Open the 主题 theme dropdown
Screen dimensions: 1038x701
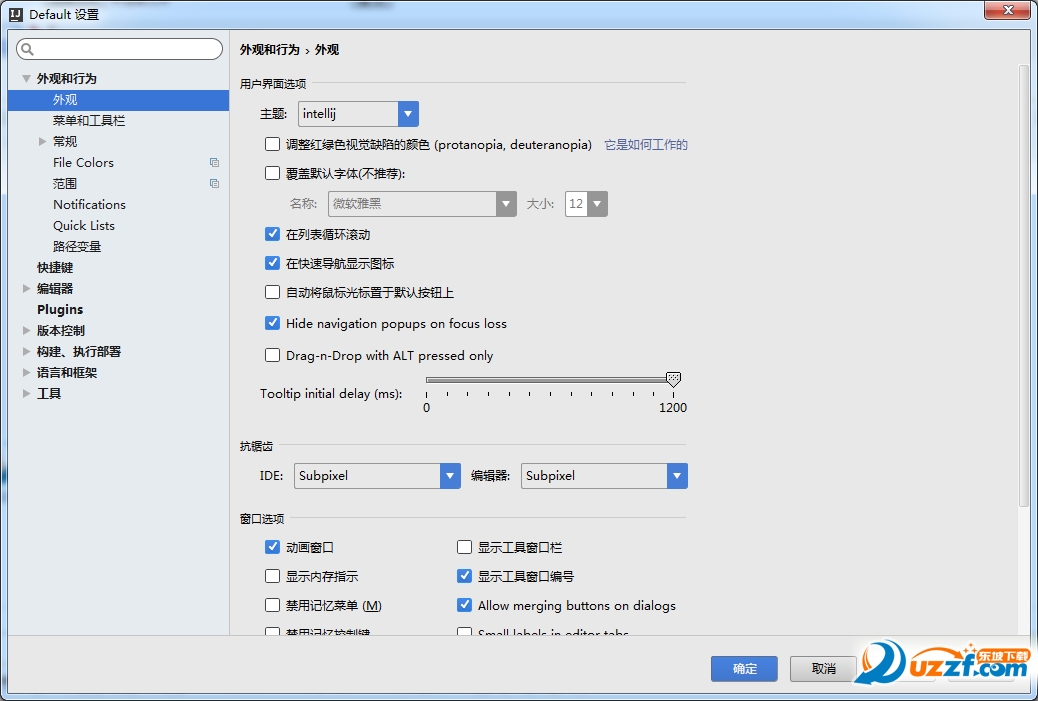coord(408,114)
